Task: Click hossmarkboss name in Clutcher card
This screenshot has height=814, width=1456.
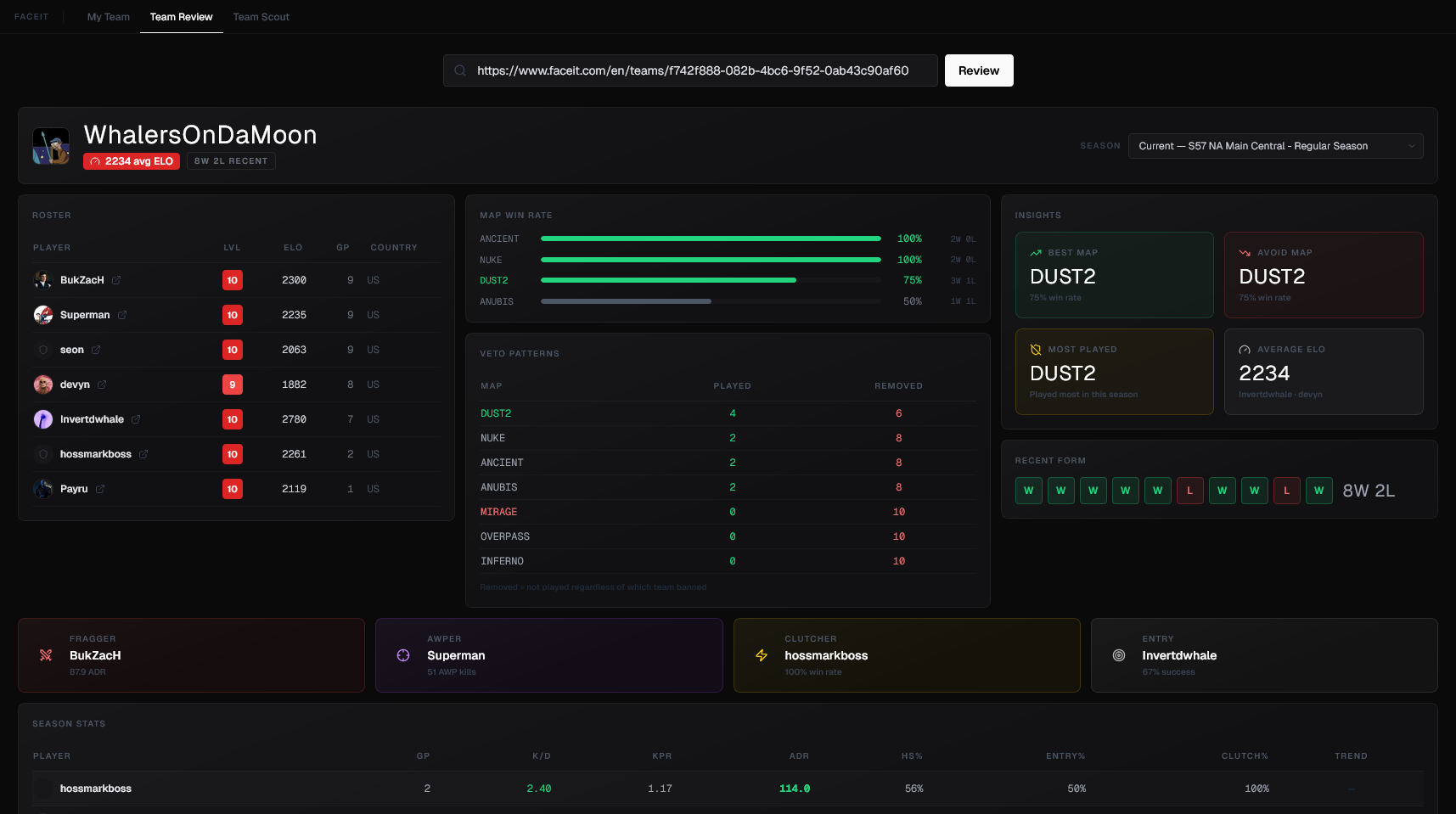Action: pyautogui.click(x=826, y=655)
